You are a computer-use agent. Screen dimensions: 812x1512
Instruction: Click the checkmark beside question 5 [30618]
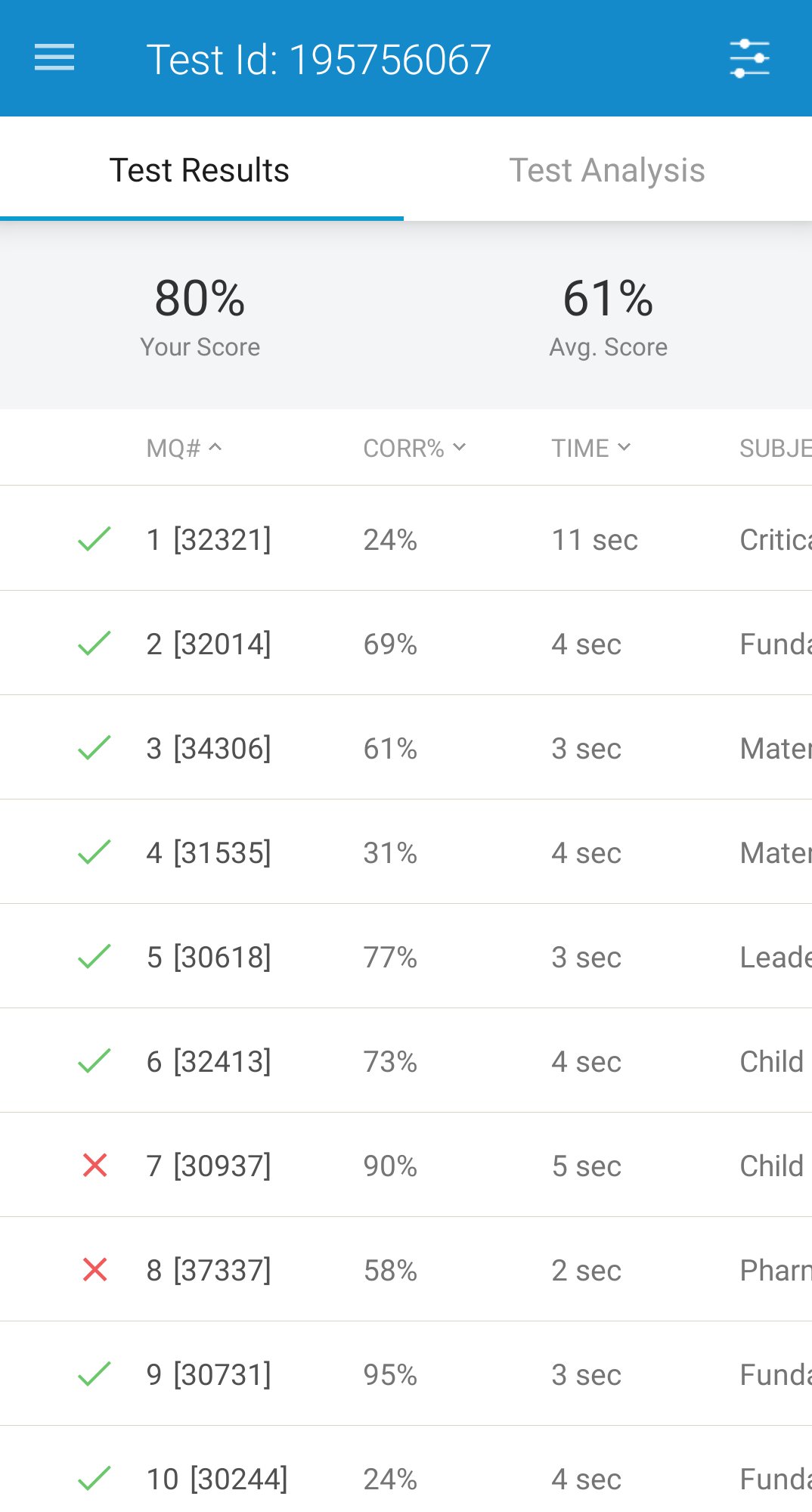tap(94, 956)
